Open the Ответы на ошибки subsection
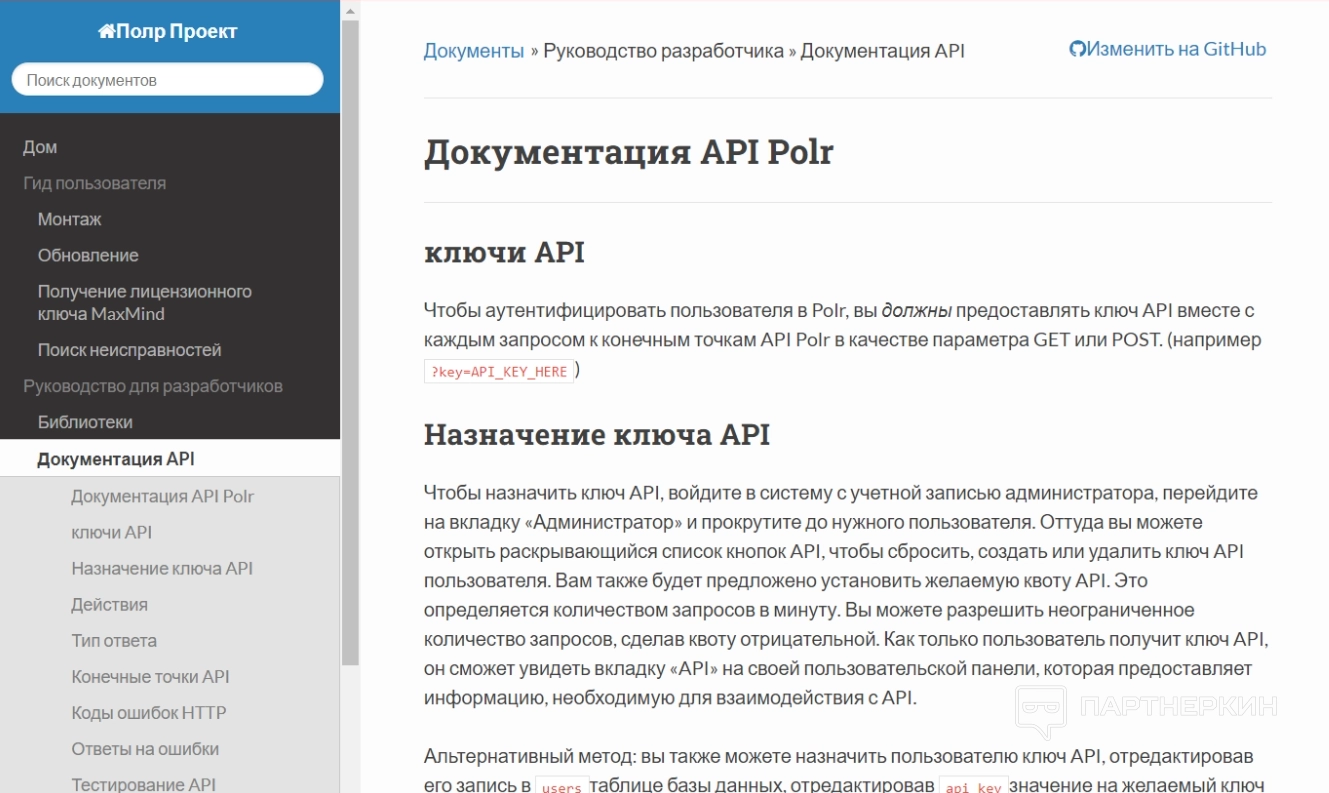1329x793 pixels. (x=145, y=748)
